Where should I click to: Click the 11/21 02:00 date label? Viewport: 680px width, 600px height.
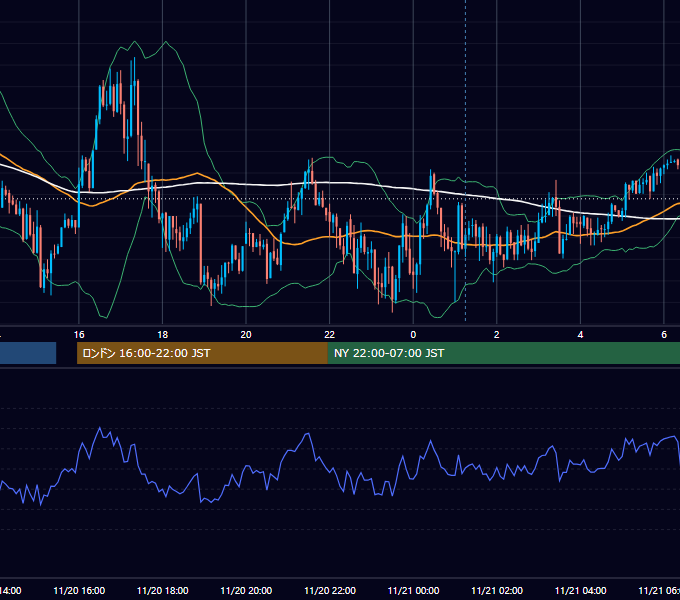tap(497, 590)
